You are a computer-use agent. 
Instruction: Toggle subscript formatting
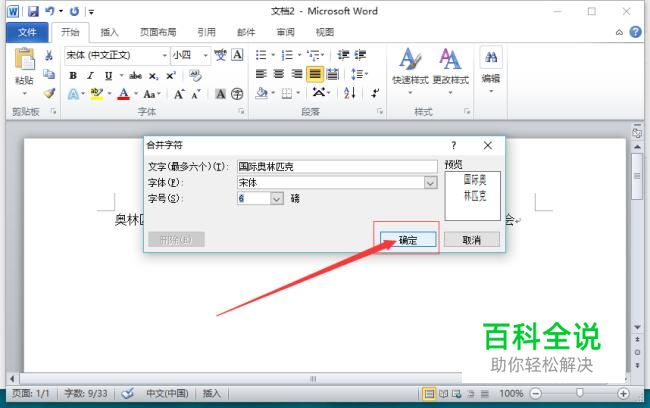tap(153, 76)
